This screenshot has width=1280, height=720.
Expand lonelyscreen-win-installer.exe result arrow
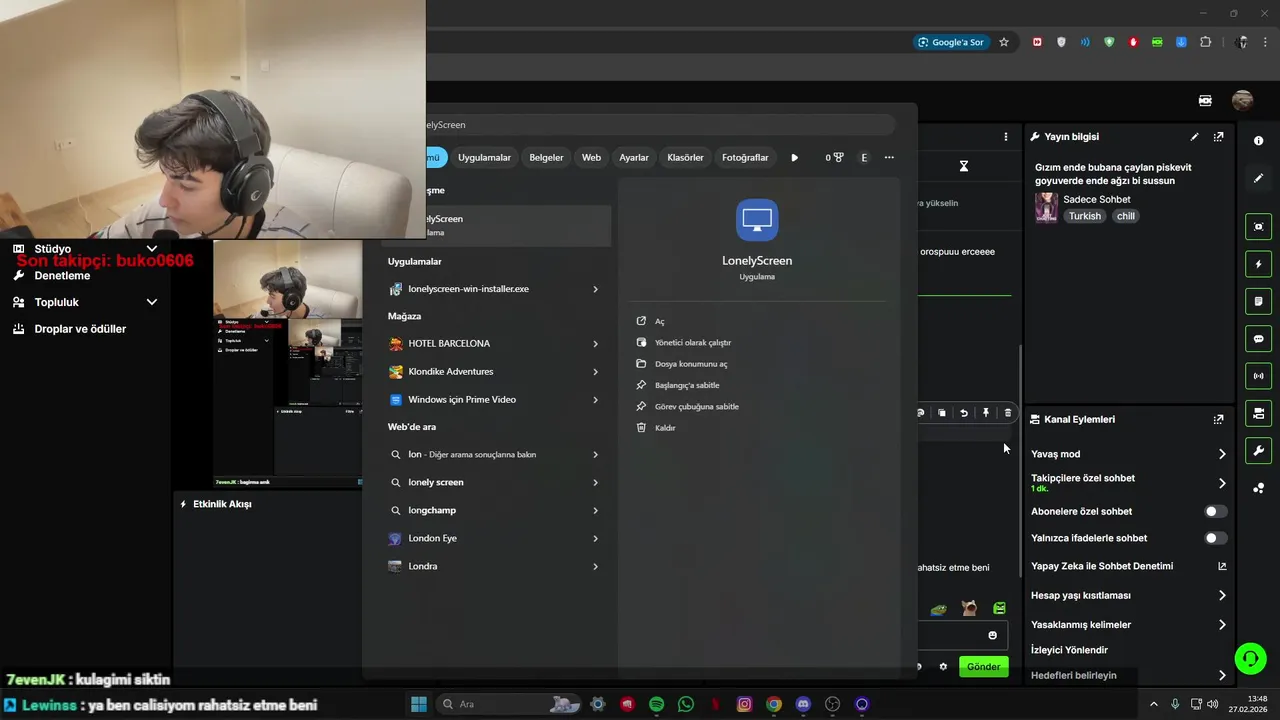click(595, 289)
